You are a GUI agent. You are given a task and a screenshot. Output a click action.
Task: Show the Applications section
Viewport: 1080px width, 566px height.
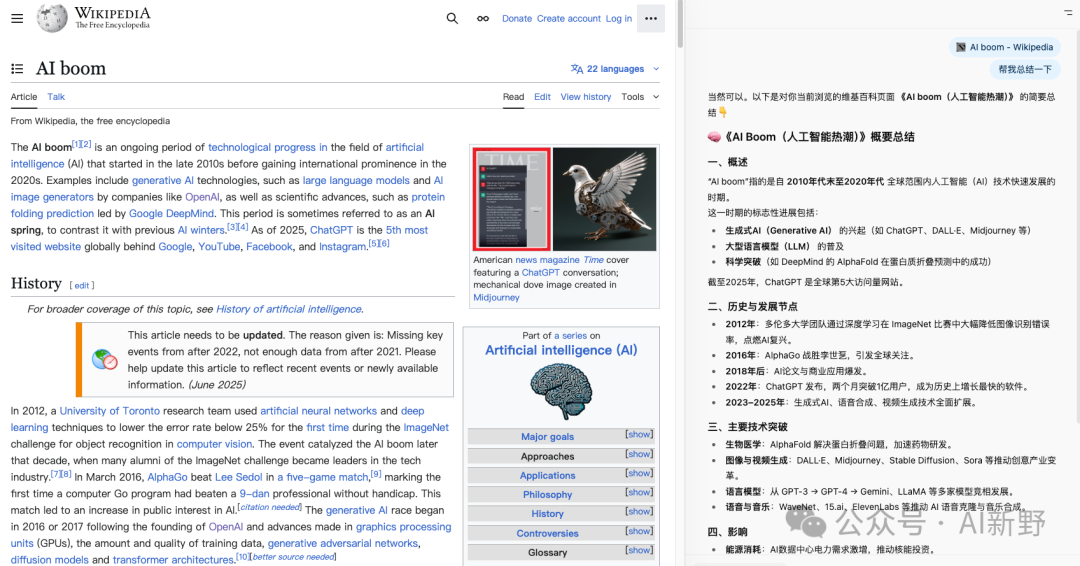coord(638,474)
